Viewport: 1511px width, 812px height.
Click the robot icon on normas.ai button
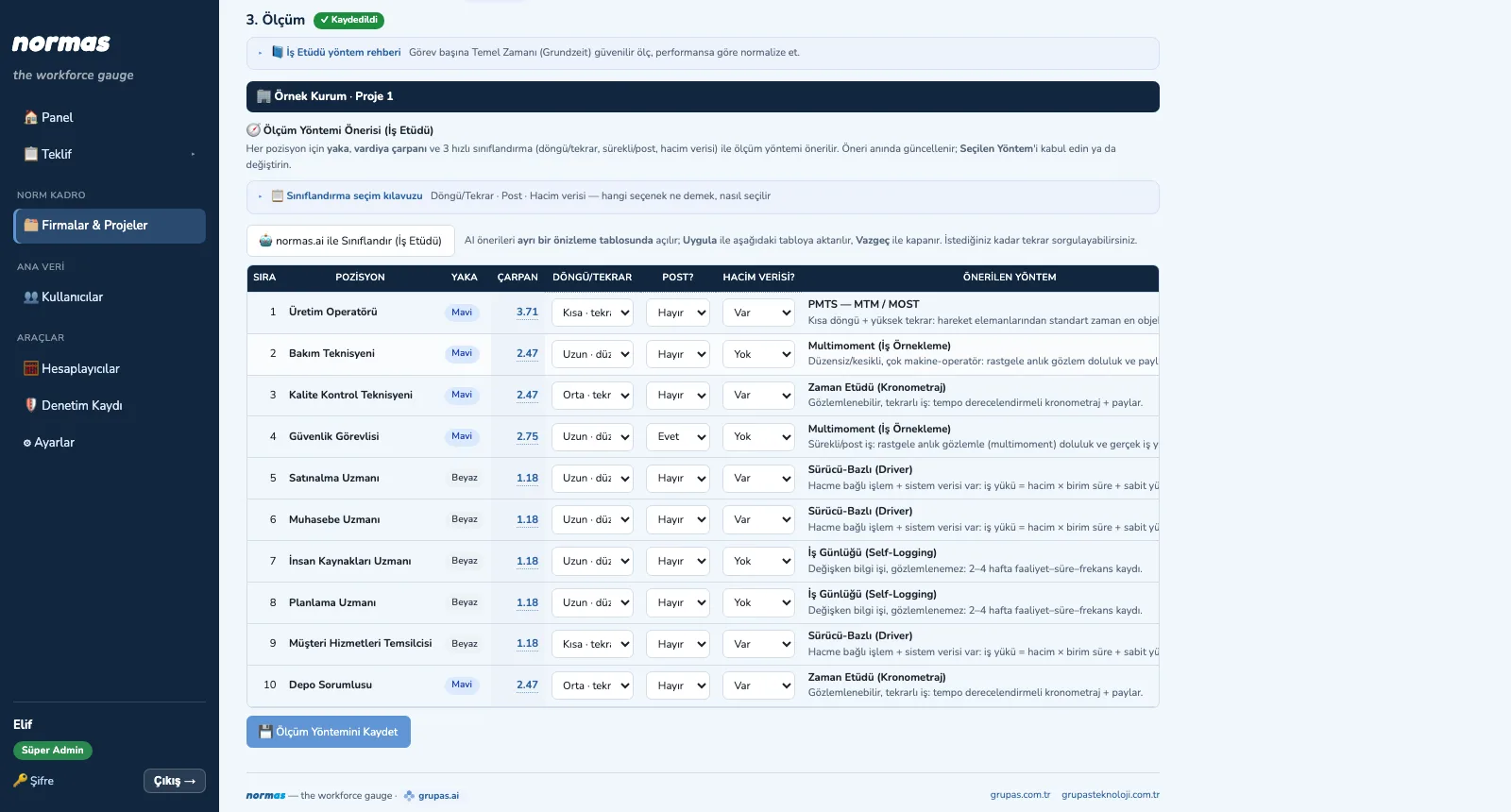point(265,241)
